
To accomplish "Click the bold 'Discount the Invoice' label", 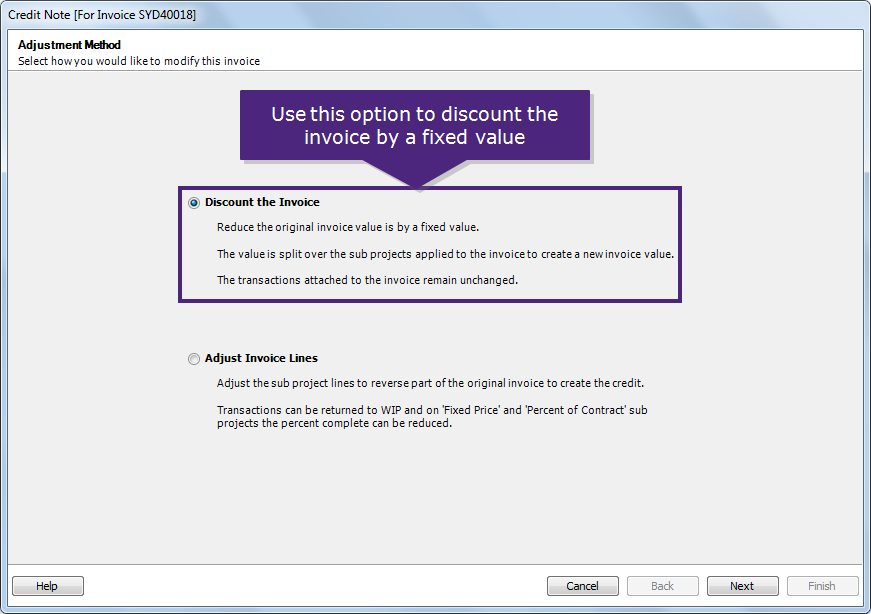I will pyautogui.click(x=262, y=203).
